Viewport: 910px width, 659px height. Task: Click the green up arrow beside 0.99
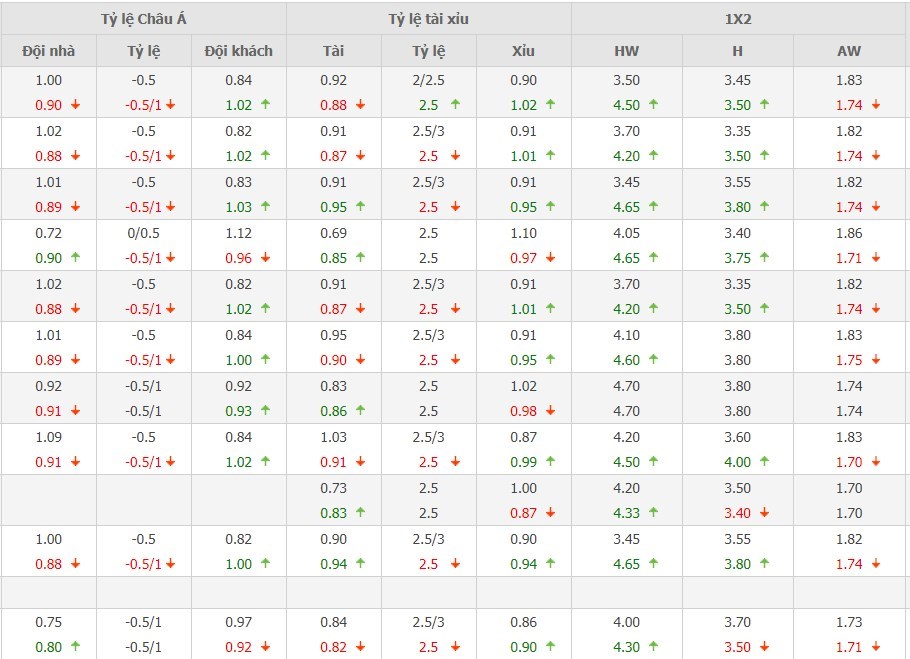(x=550, y=462)
